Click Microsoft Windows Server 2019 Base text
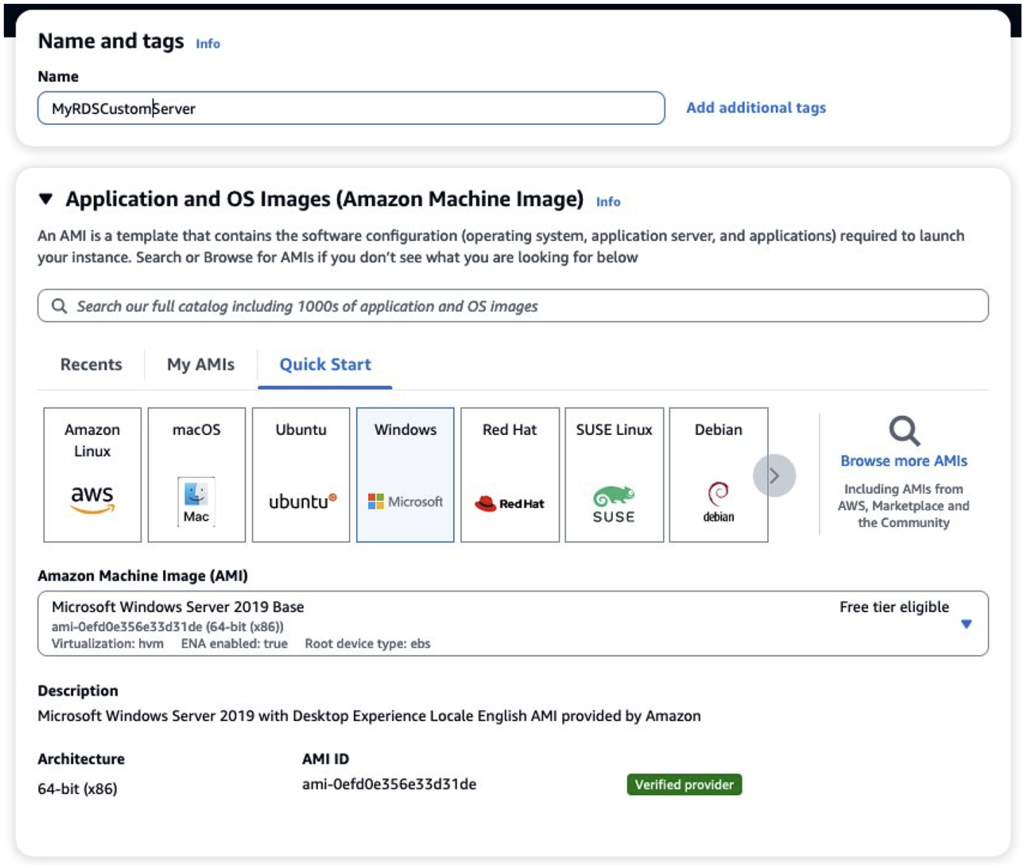This screenshot has width=1024, height=865. [x=178, y=606]
